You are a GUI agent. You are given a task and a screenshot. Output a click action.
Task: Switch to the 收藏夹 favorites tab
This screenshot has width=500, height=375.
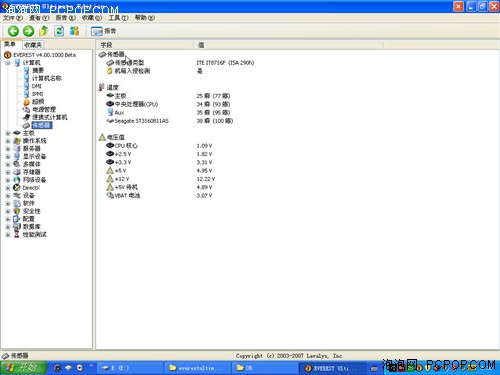33,45
